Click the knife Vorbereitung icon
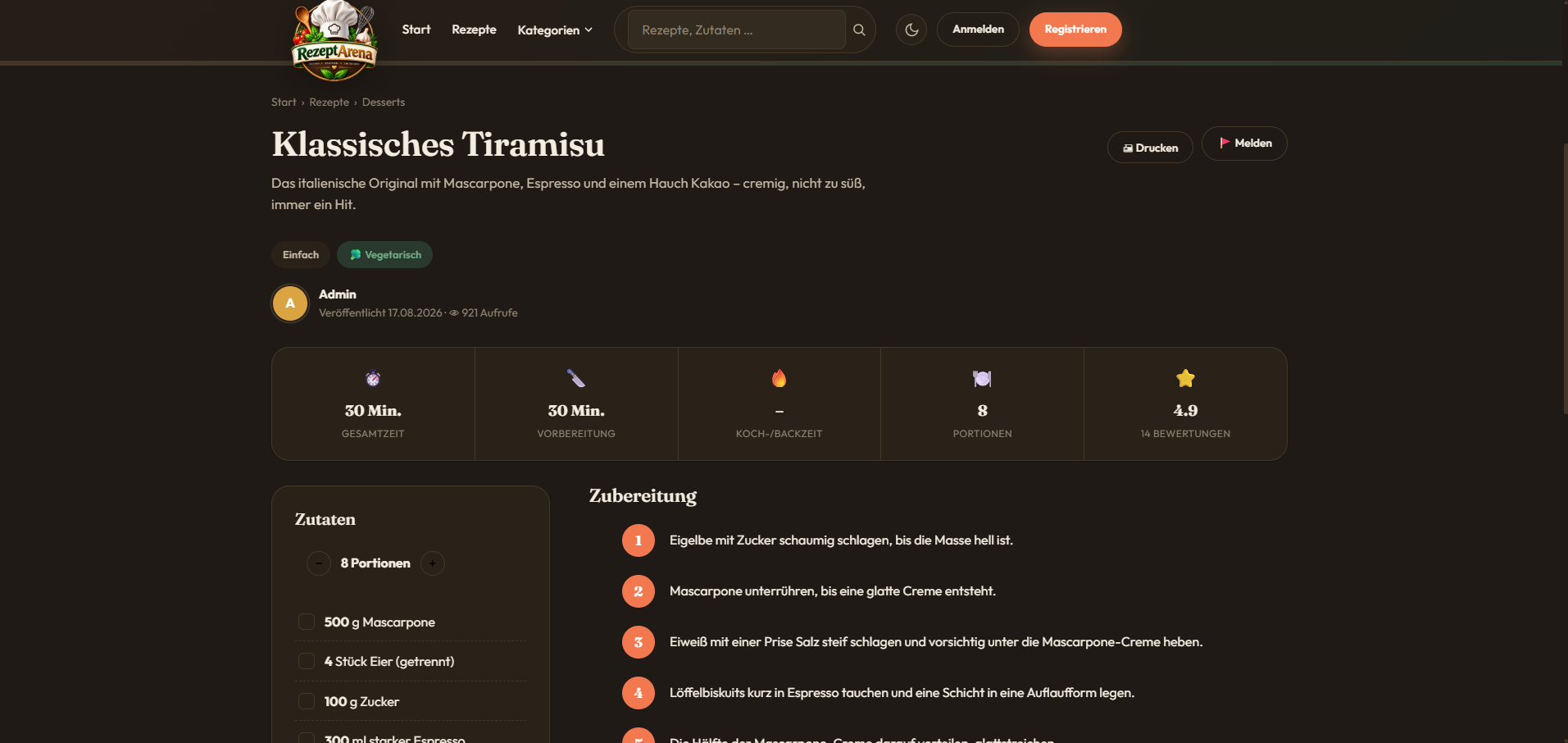The image size is (1568, 743). [576, 378]
